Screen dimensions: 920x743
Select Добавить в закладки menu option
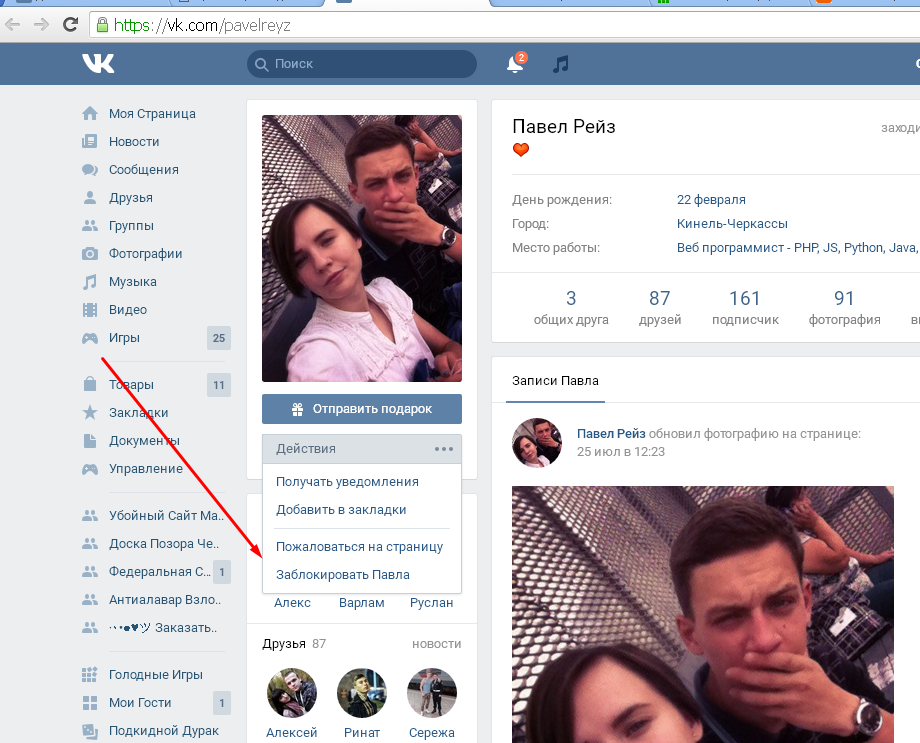341,510
